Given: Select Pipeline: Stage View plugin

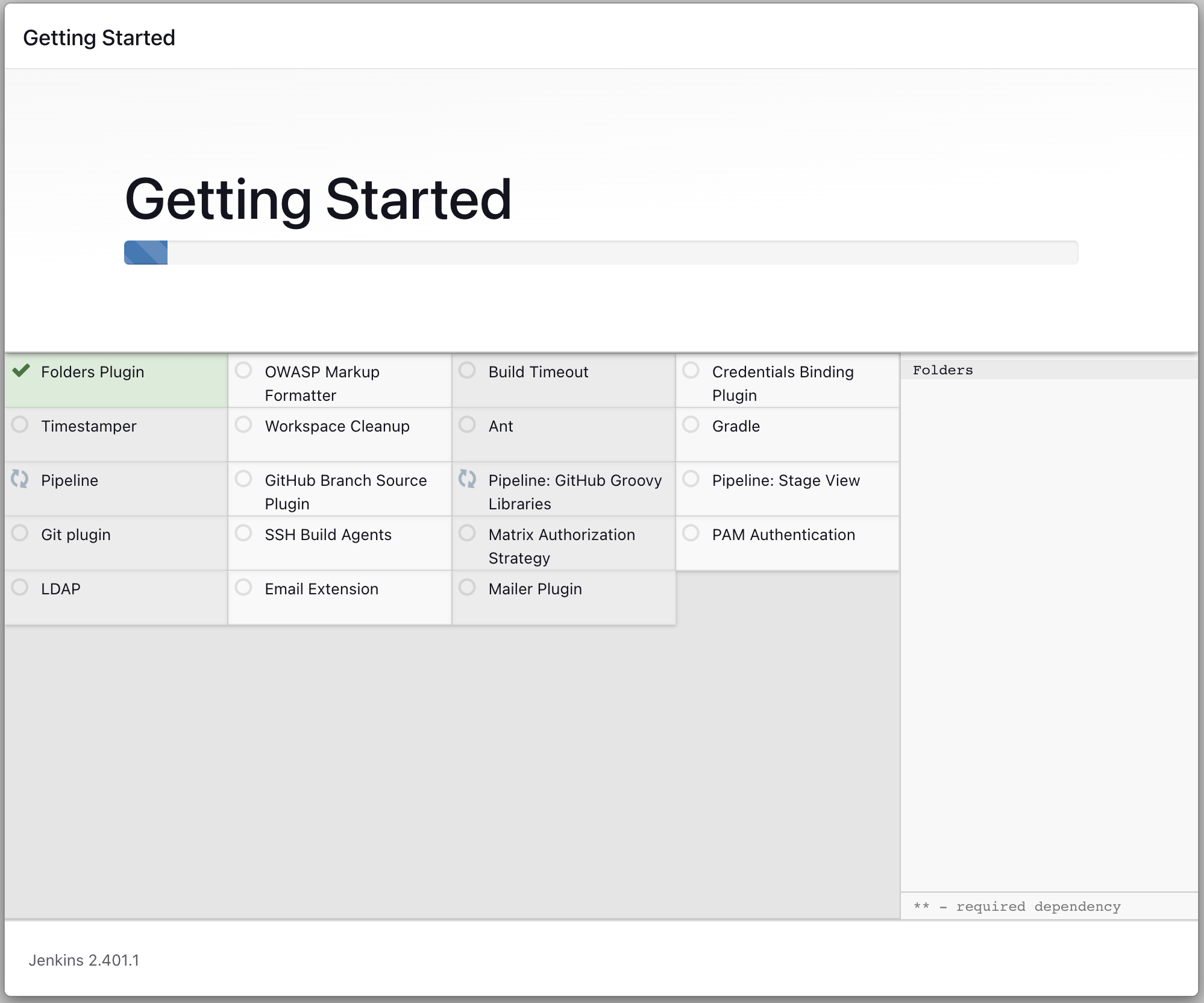Looking at the screenshot, I should [x=691, y=480].
